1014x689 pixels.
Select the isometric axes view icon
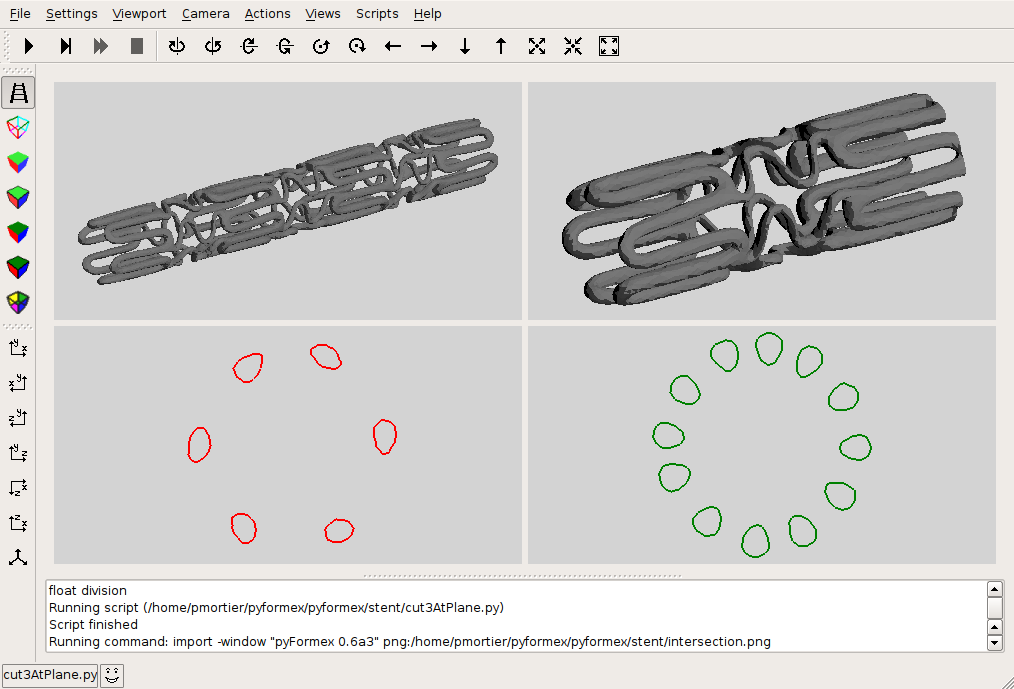coord(18,558)
